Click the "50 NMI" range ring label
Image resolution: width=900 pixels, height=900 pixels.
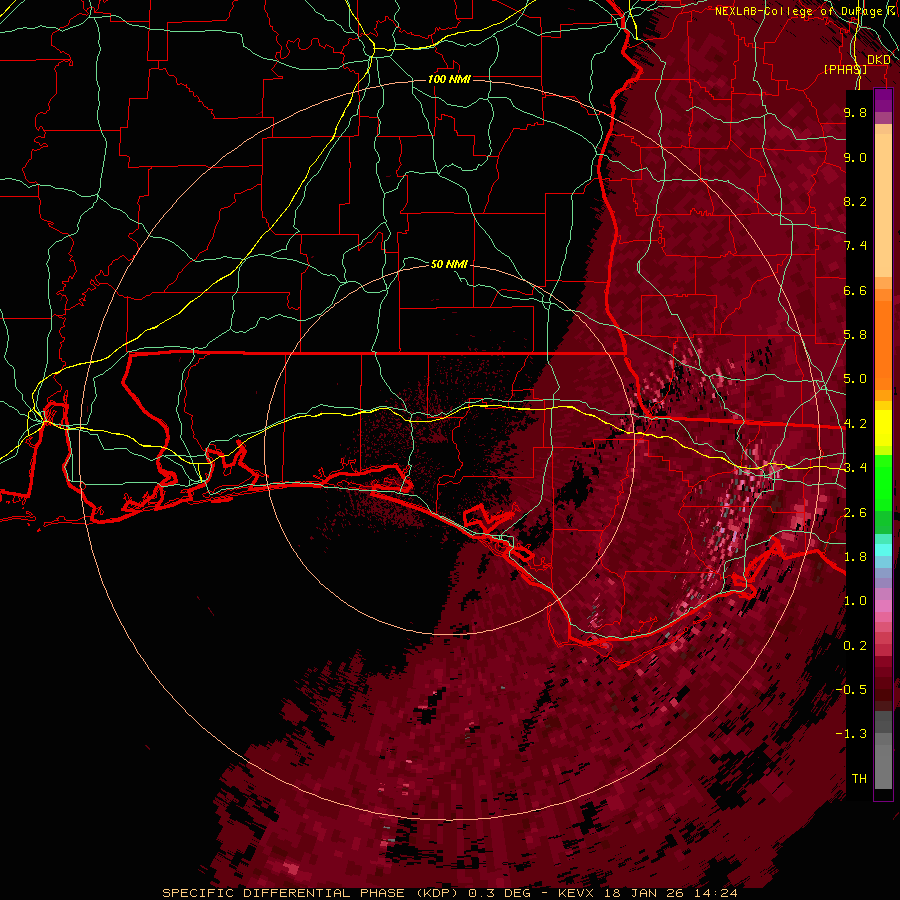pos(449,264)
